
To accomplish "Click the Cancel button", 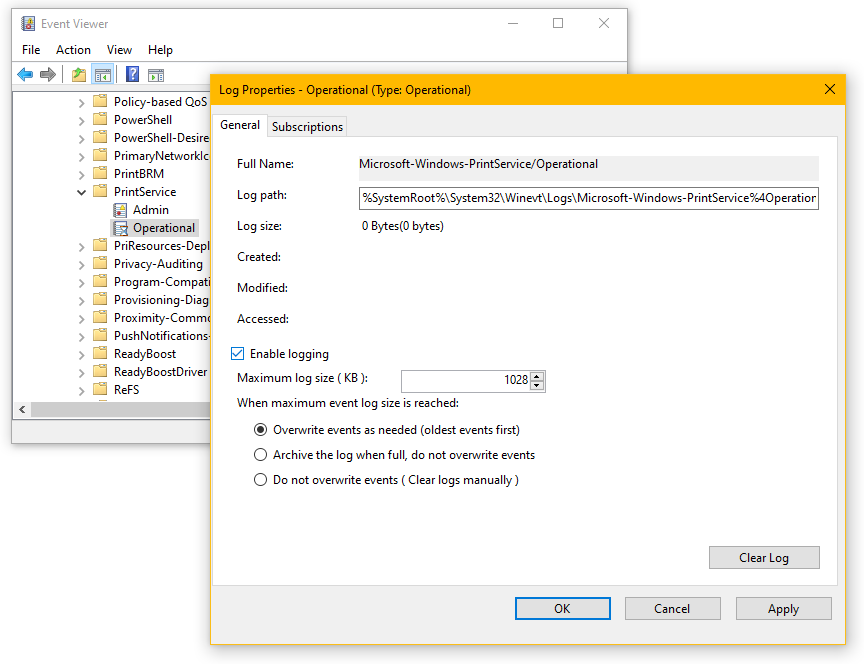I will pyautogui.click(x=672, y=608).
